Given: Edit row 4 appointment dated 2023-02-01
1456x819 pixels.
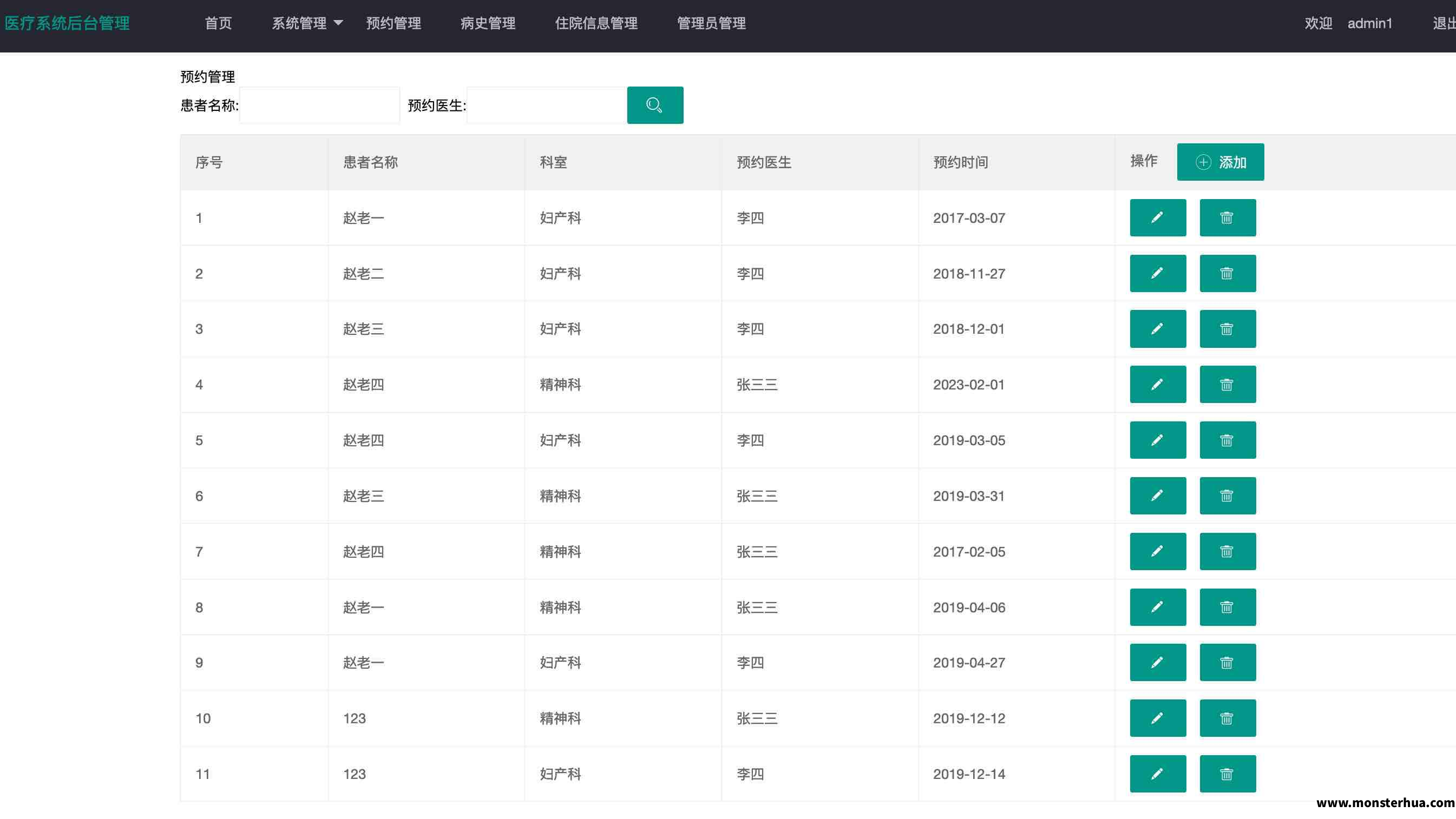Looking at the screenshot, I should 1158,385.
